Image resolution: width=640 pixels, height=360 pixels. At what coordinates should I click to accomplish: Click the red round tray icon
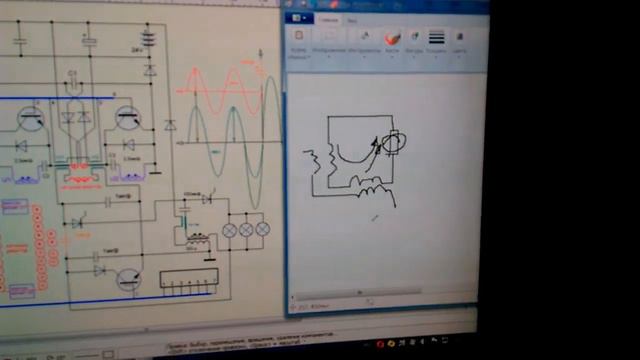[380, 344]
